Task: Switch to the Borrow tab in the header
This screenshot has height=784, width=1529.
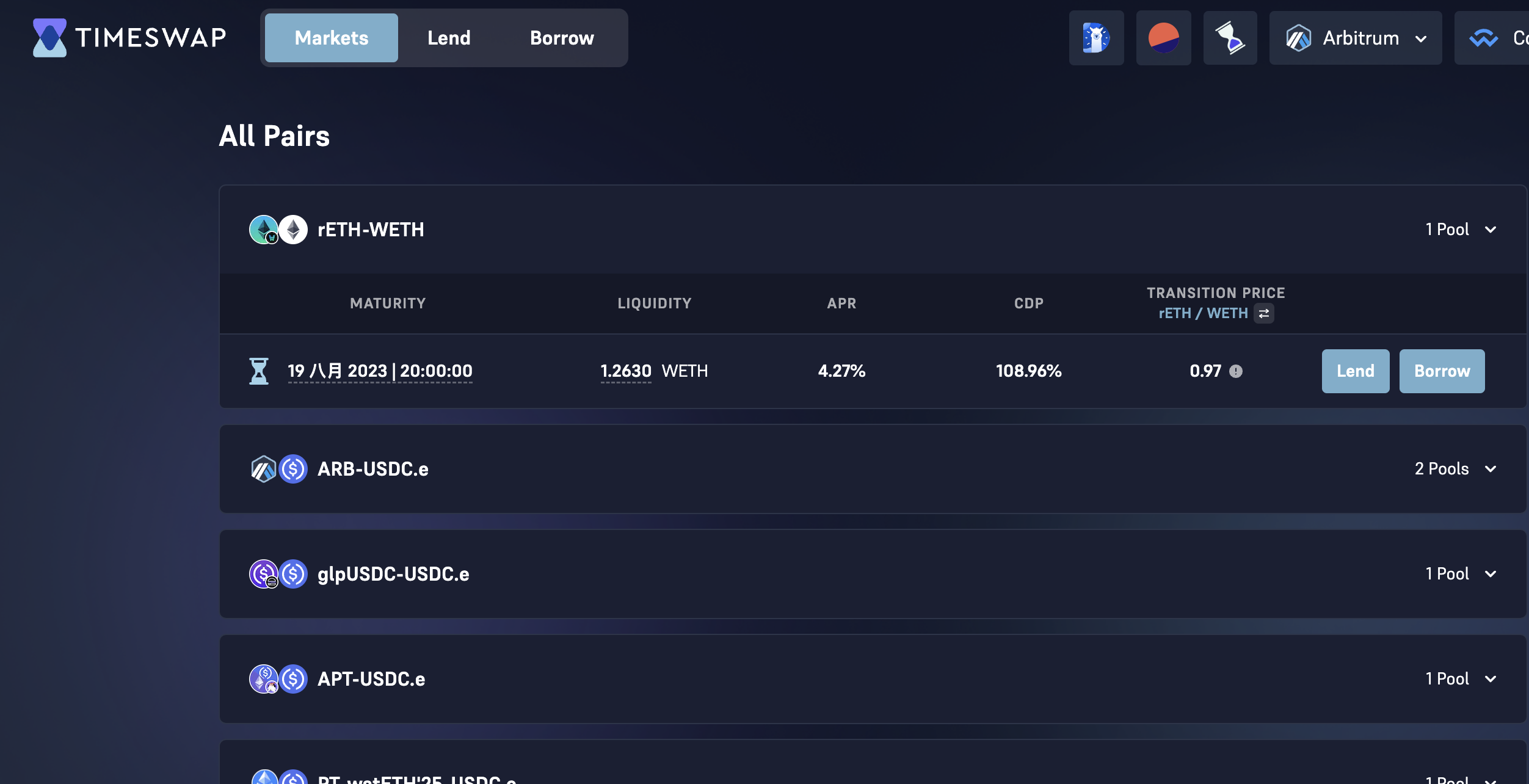Action: pos(562,38)
